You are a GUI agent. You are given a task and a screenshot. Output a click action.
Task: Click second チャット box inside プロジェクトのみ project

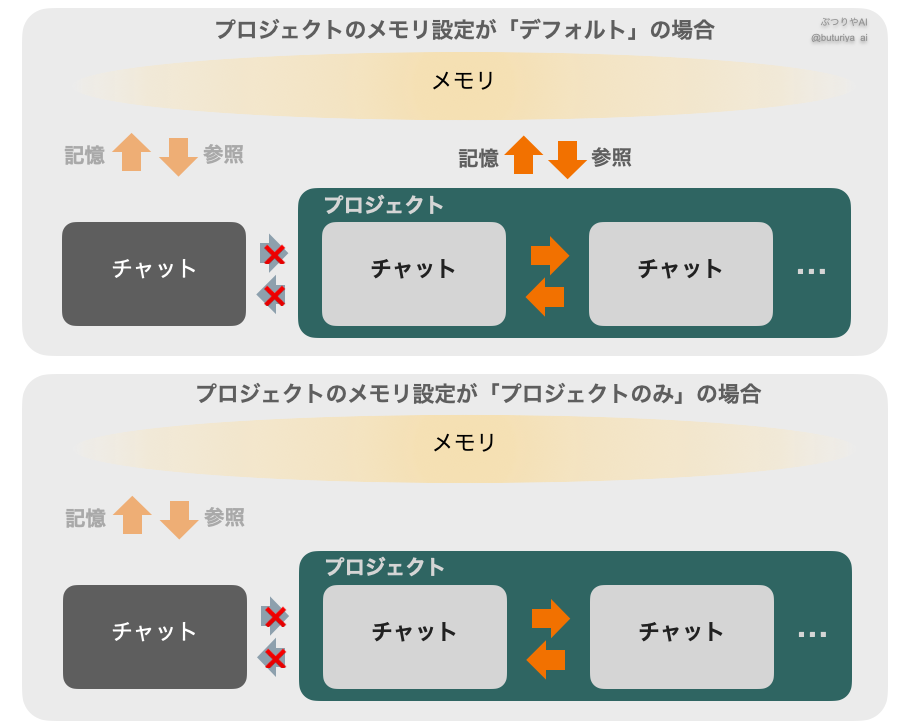682,637
